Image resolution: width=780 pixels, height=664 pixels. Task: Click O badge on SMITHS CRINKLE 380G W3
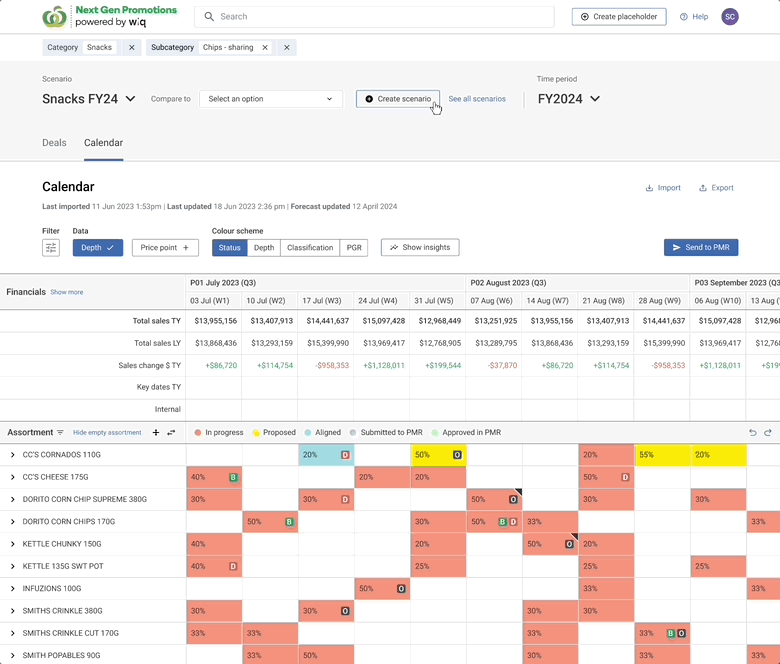tap(345, 611)
